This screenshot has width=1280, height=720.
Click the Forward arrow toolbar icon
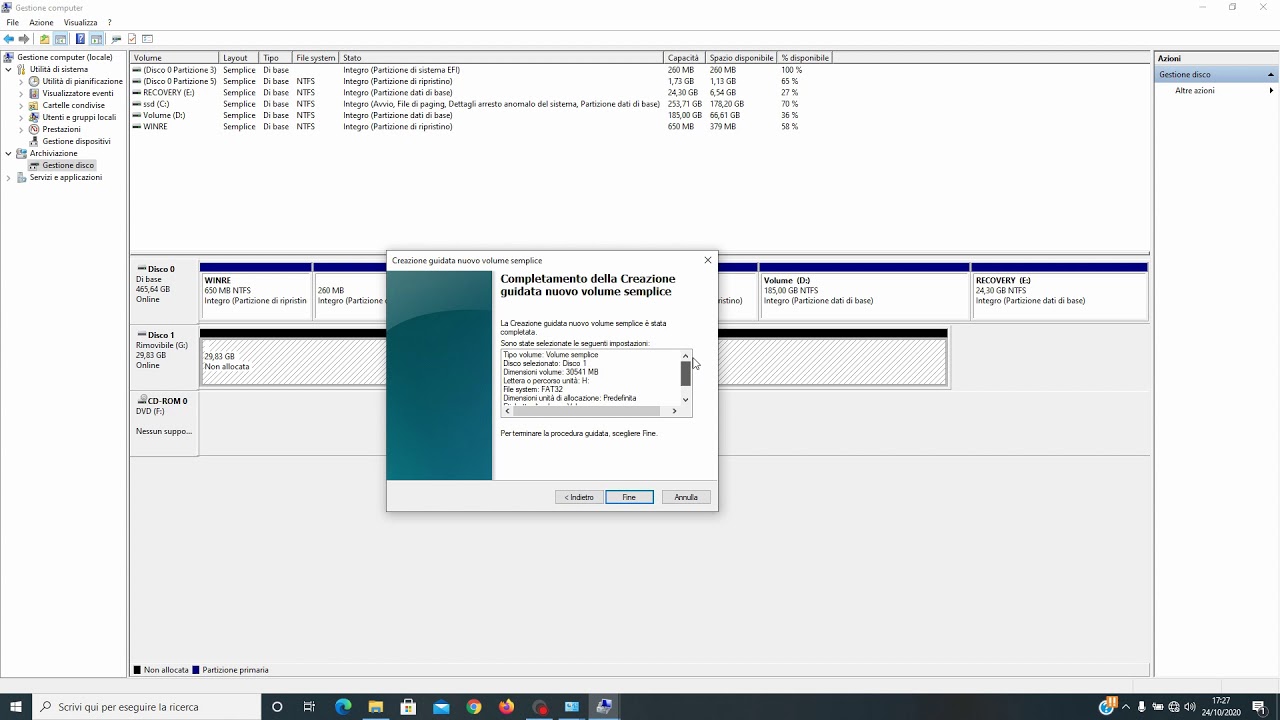pyautogui.click(x=24, y=39)
